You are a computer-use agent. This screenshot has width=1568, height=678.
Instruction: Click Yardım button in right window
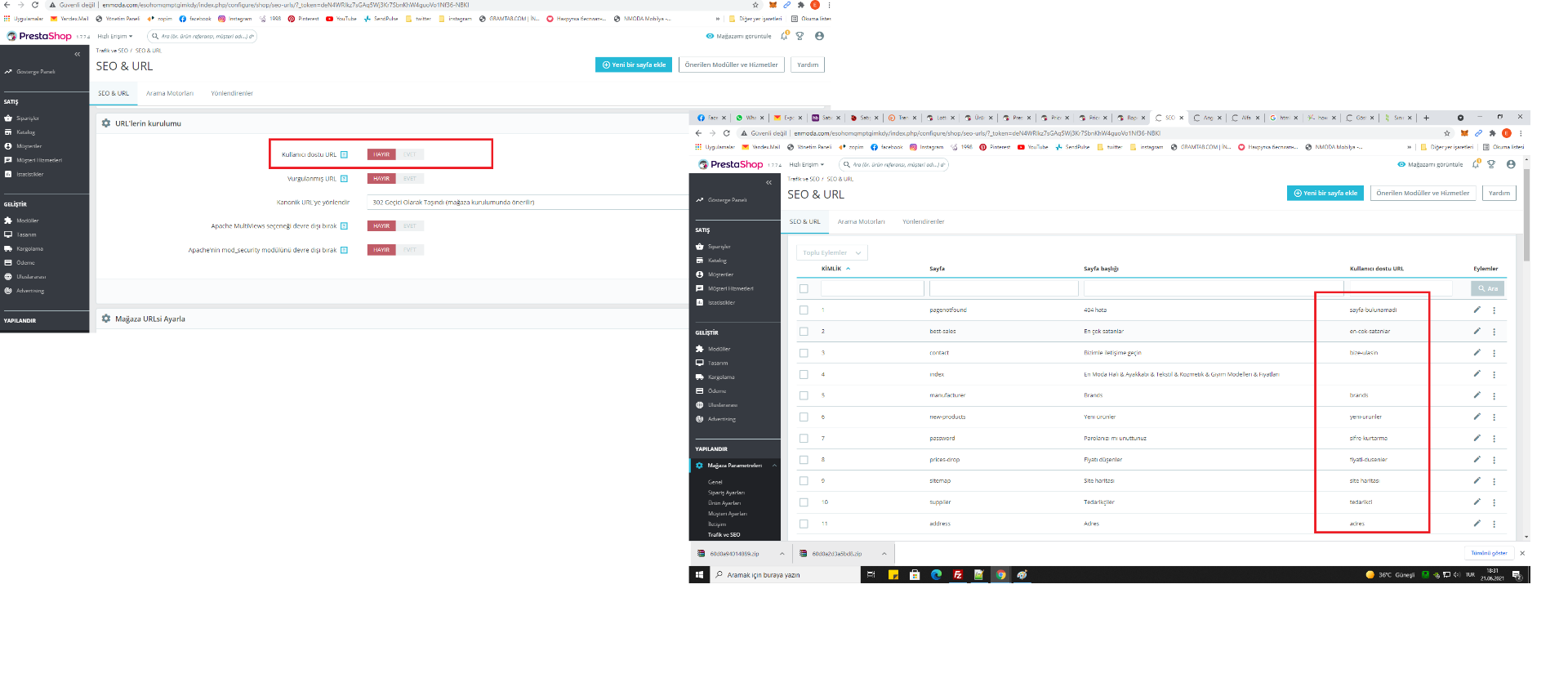point(1499,193)
